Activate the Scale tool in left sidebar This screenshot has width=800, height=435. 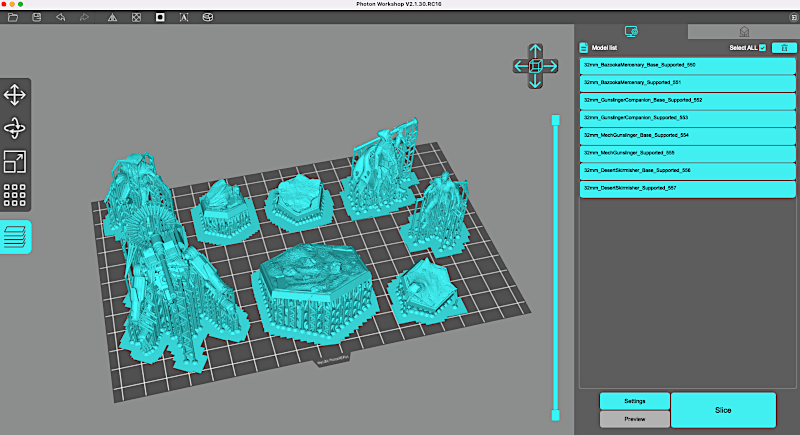pos(15,162)
